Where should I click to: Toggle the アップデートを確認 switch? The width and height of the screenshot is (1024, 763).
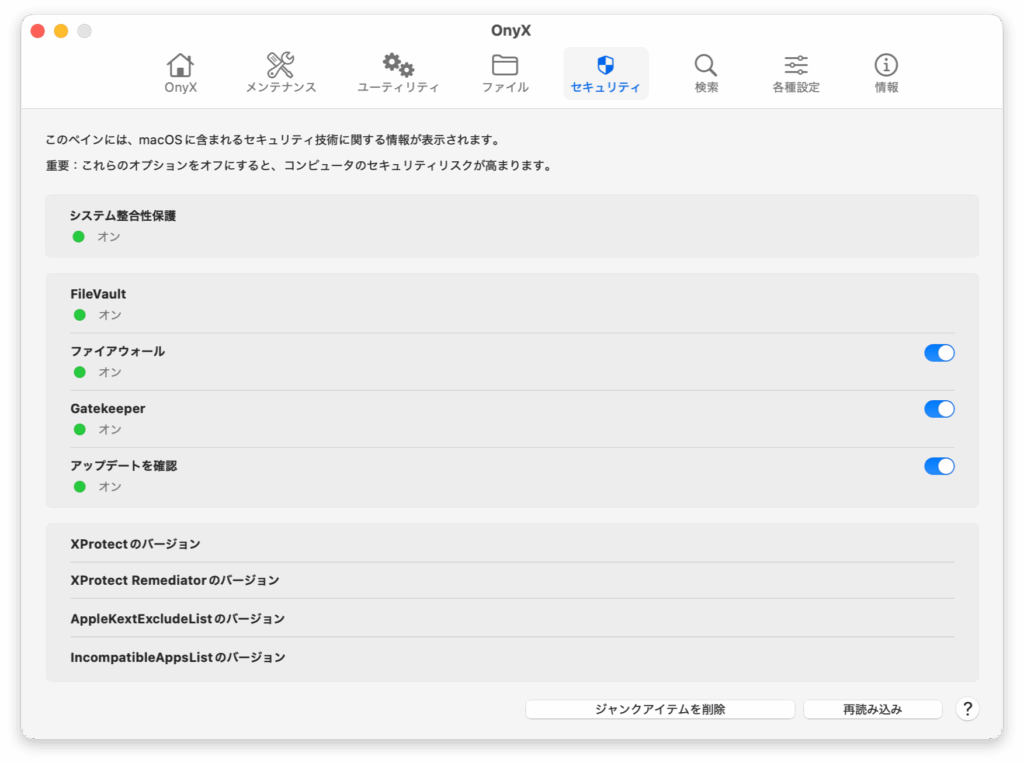coord(939,466)
